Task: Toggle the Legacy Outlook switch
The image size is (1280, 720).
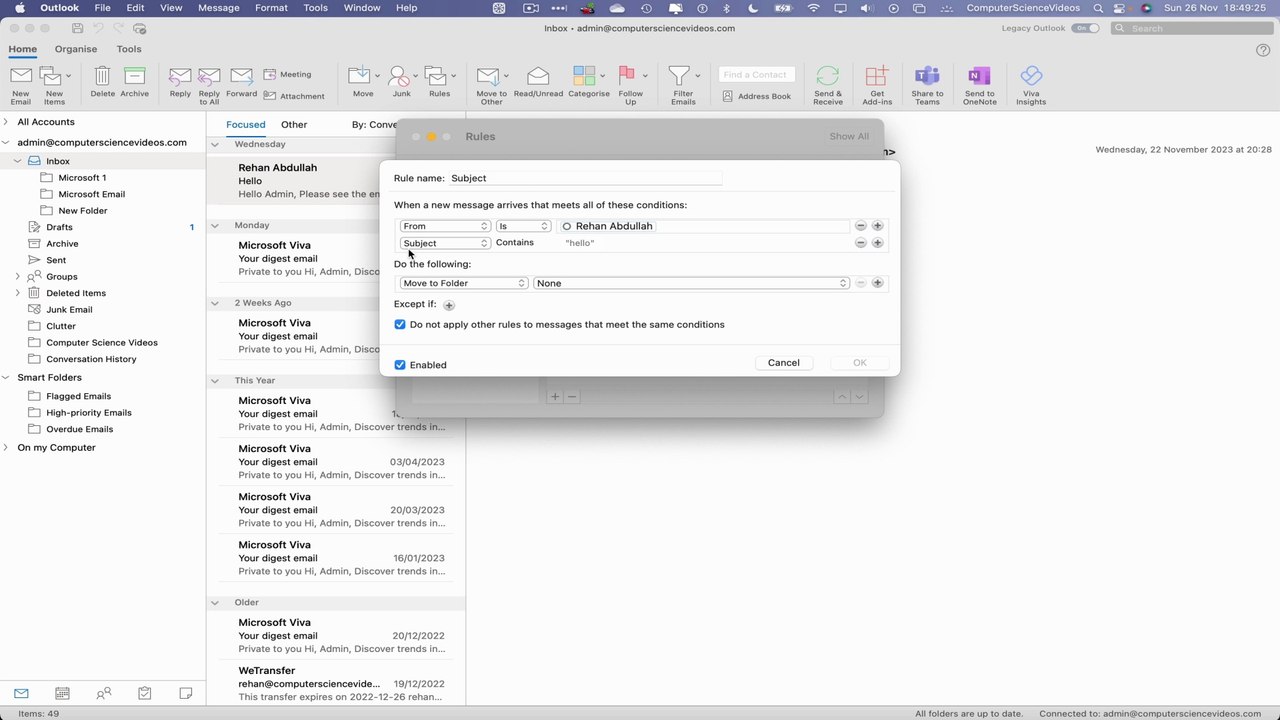Action: (x=1085, y=28)
